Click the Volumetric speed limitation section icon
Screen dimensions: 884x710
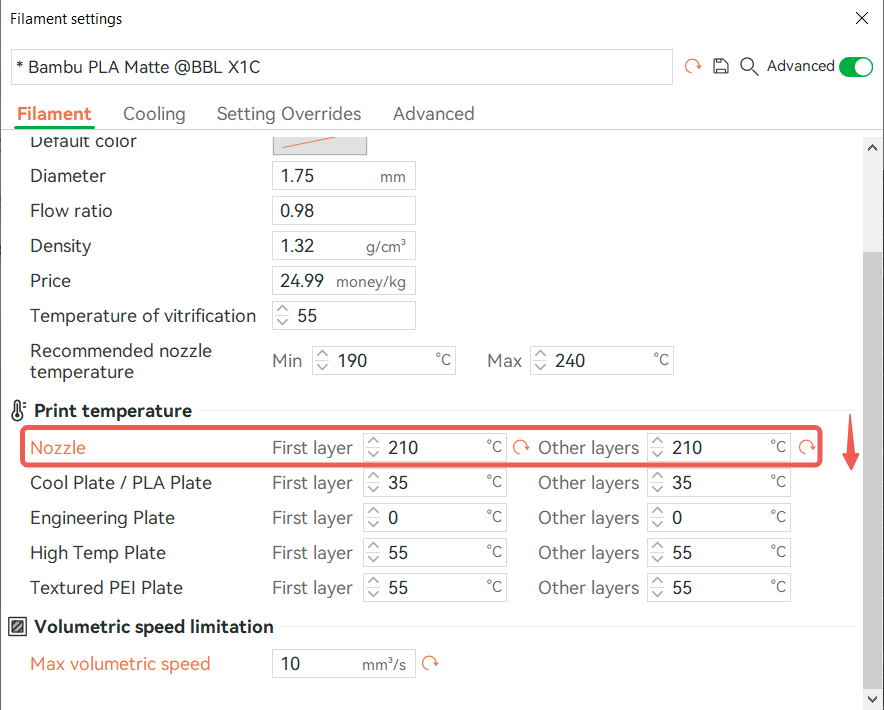tap(17, 627)
